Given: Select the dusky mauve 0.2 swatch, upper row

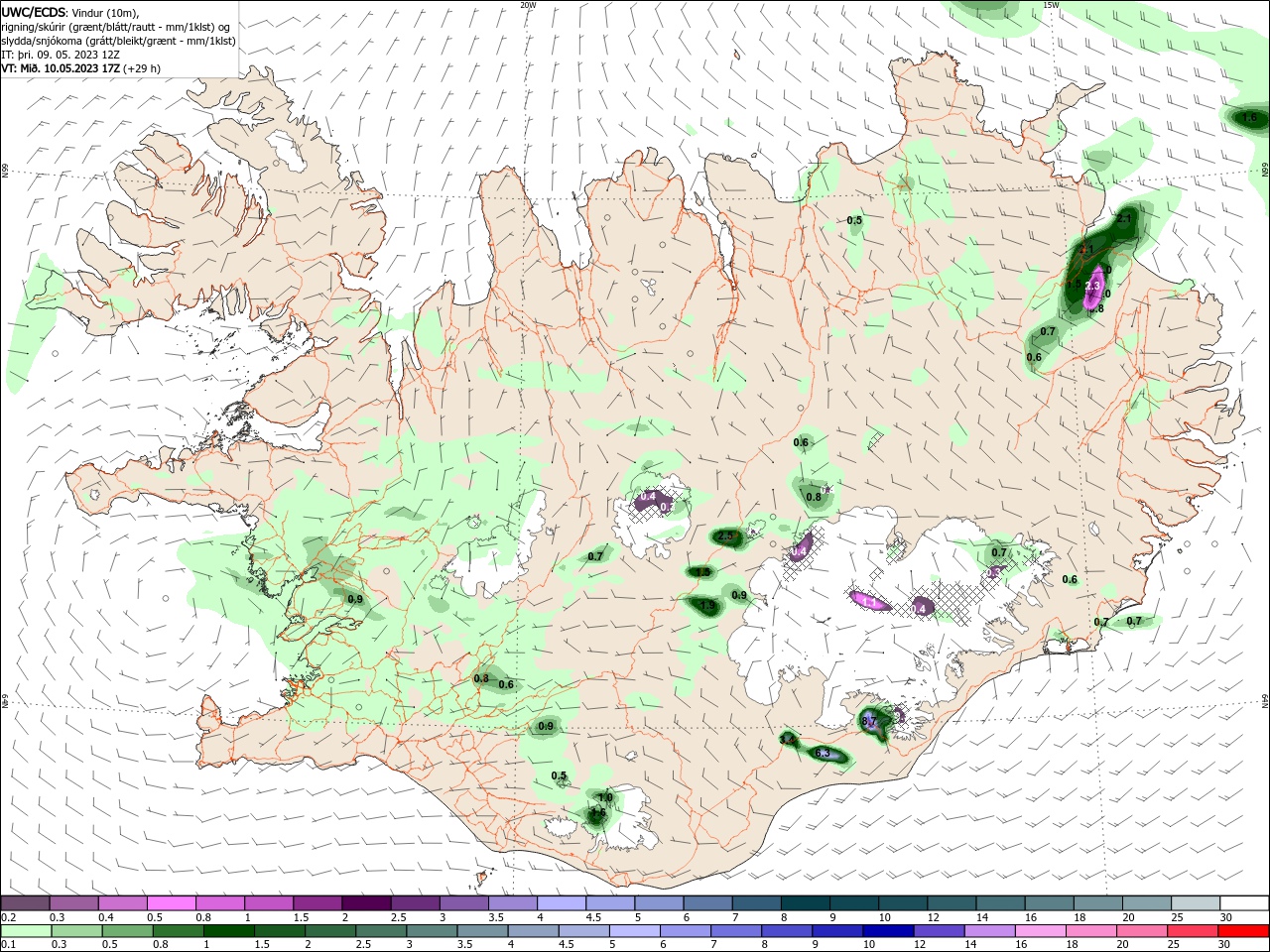Looking at the screenshot, I should [x=25, y=903].
